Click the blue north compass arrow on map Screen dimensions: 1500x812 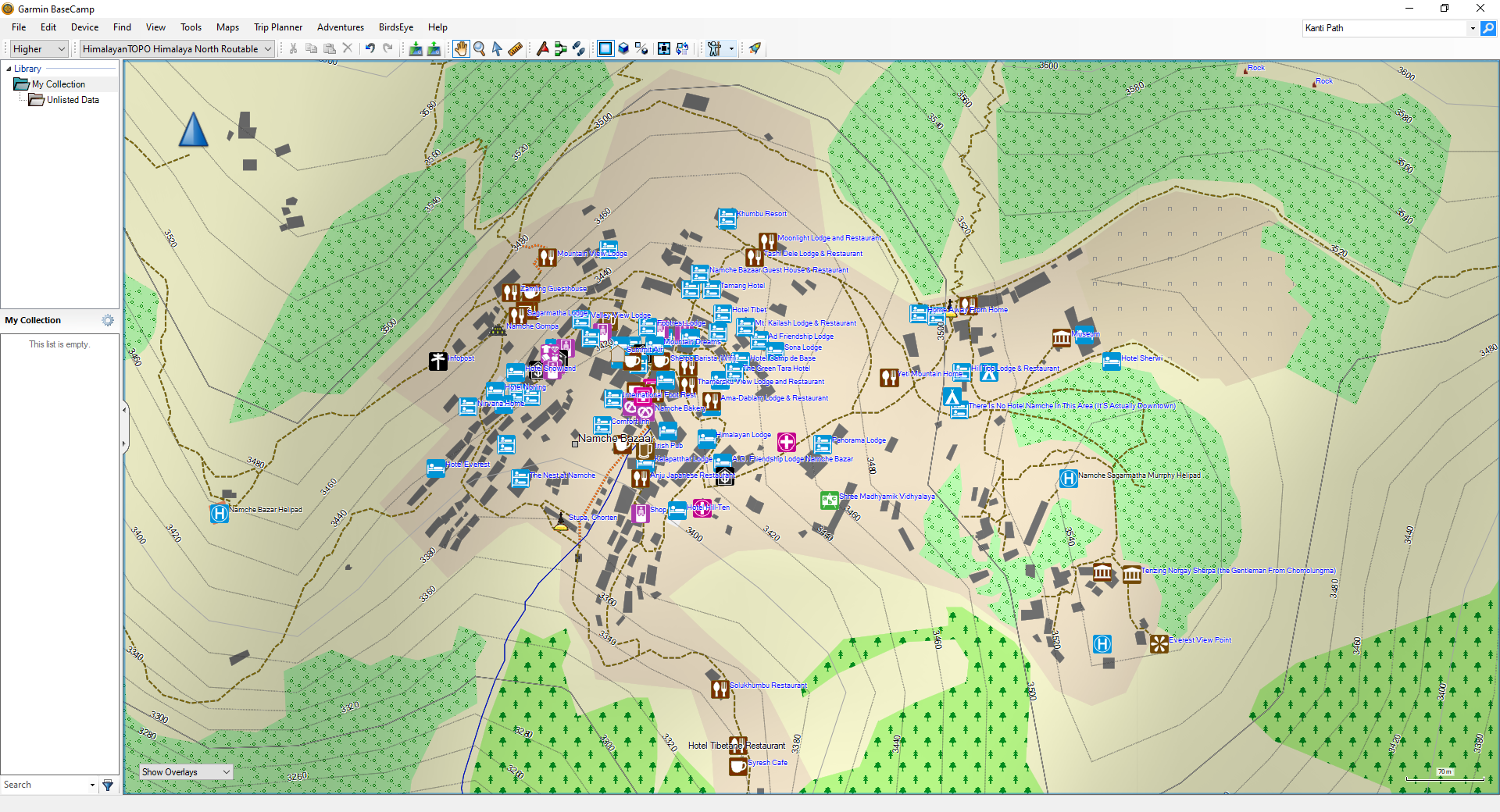pyautogui.click(x=193, y=130)
